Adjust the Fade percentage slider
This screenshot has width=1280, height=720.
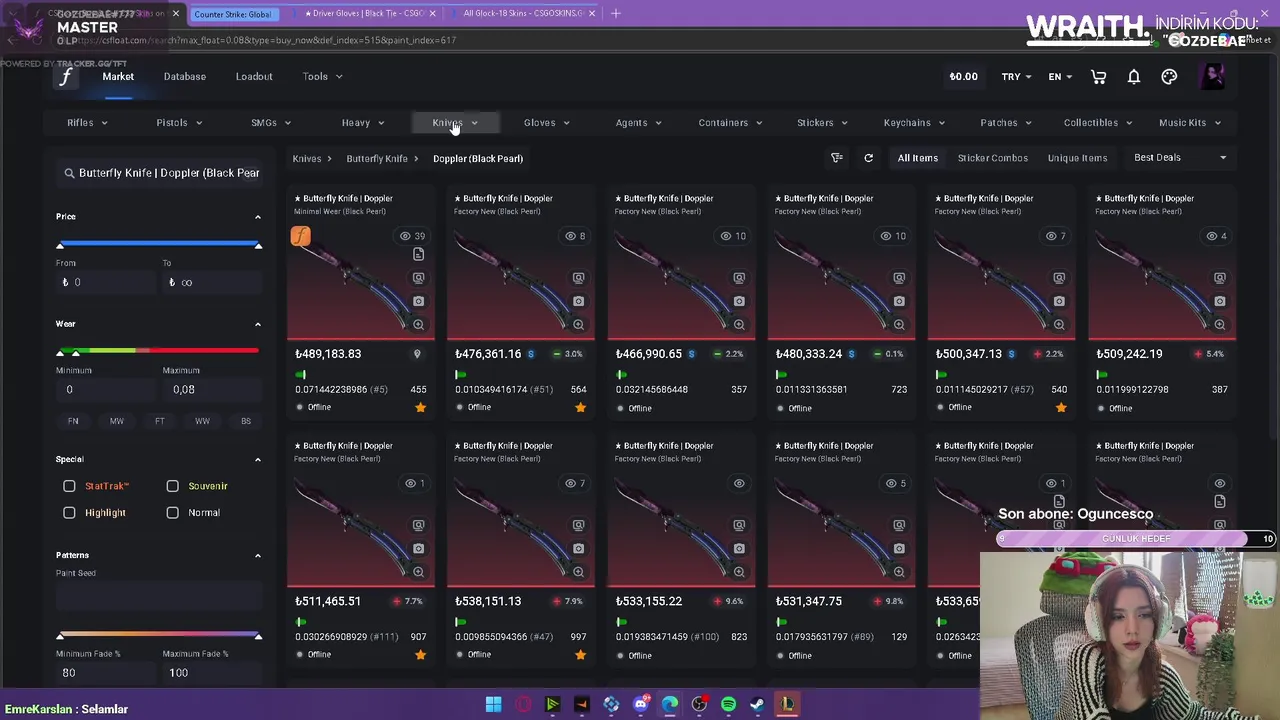tap(159, 635)
